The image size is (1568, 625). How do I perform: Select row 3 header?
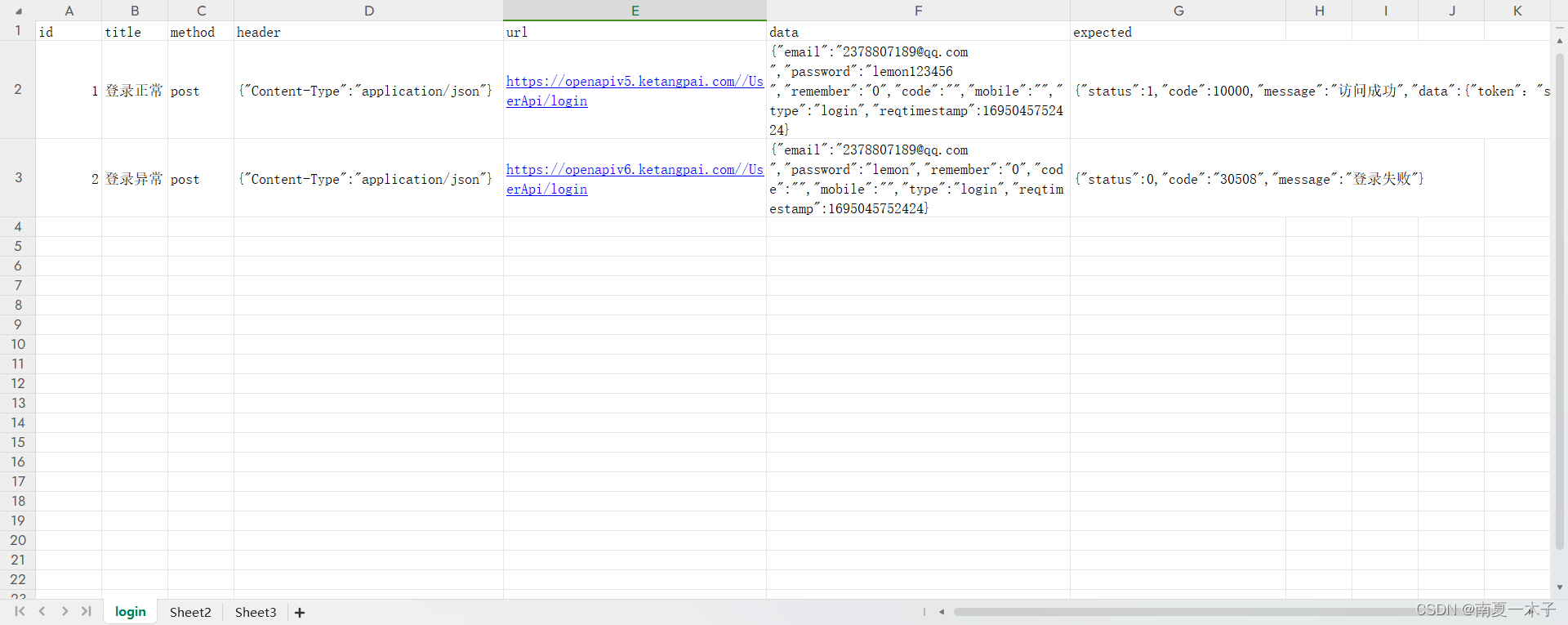tap(18, 178)
